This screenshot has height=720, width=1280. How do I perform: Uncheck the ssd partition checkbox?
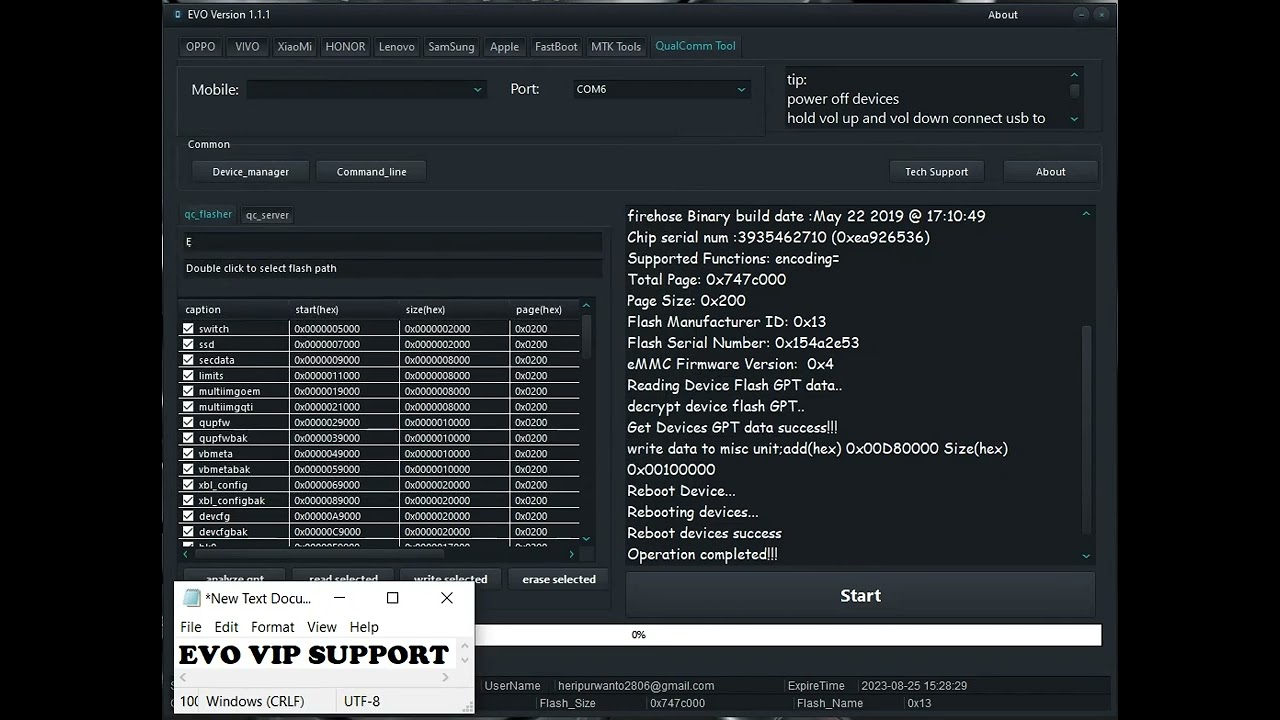(188, 344)
